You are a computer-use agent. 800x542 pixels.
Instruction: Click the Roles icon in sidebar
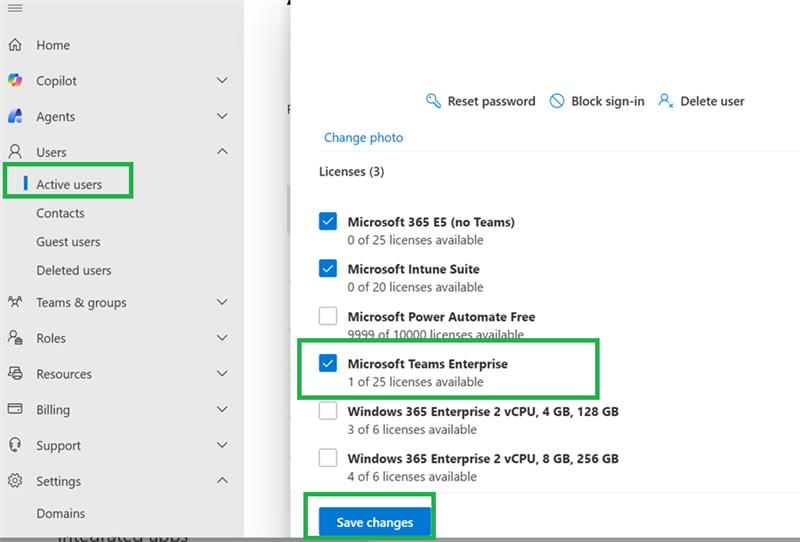[x=15, y=337]
